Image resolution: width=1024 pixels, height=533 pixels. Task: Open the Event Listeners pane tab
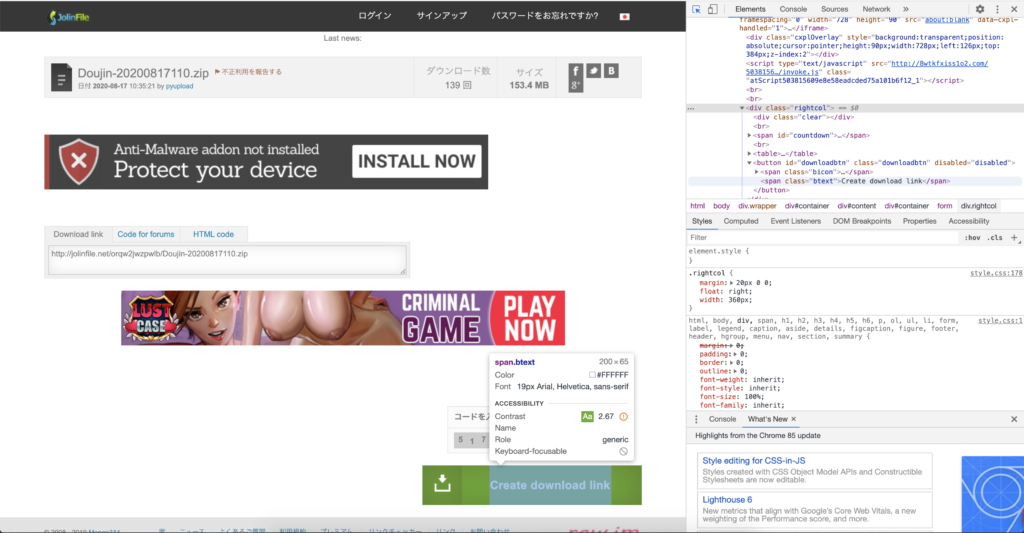click(795, 221)
